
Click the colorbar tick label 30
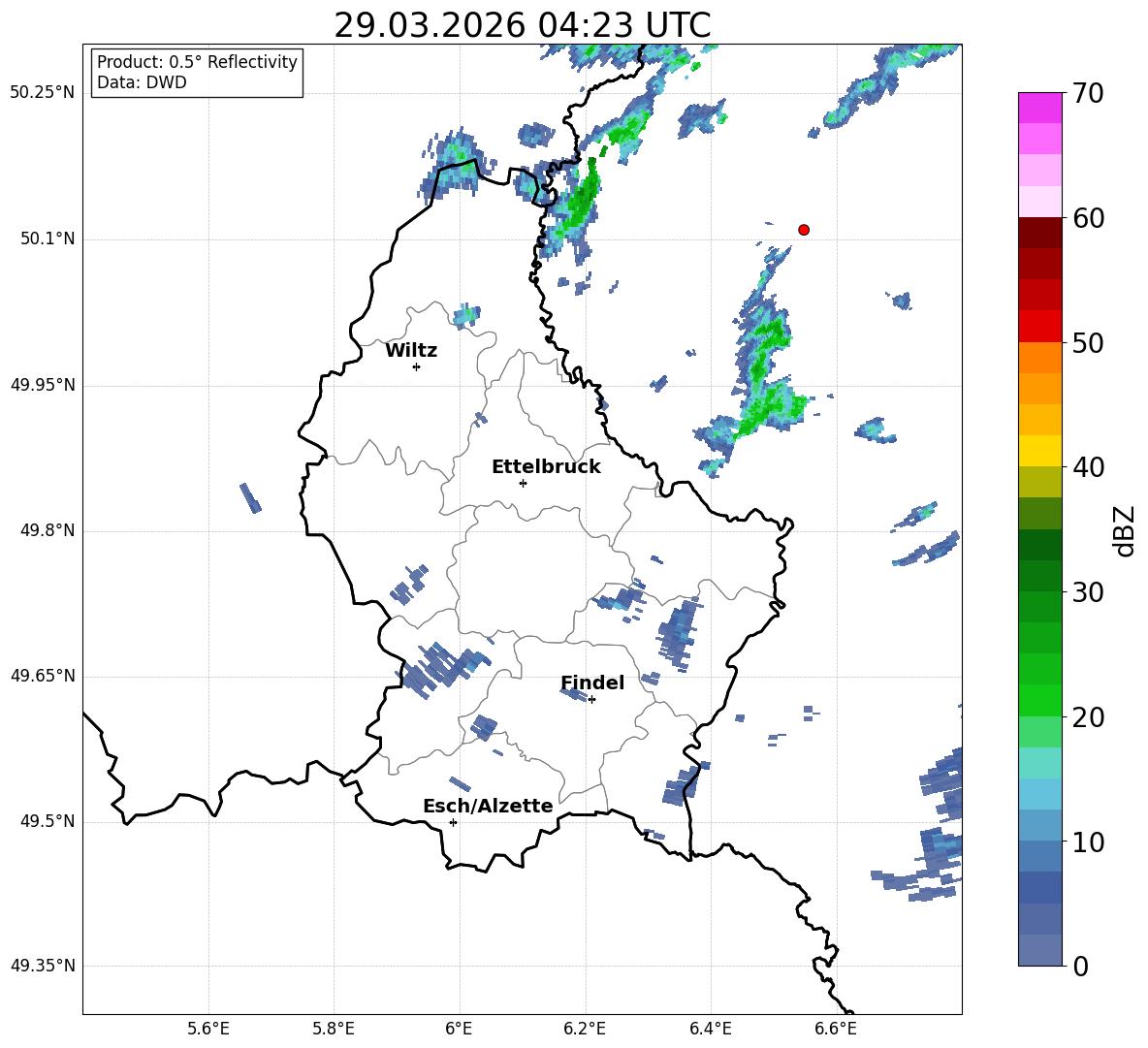tap(1089, 592)
